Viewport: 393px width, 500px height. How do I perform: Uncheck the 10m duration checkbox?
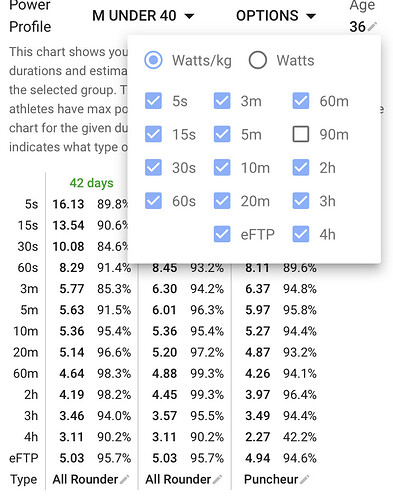[x=222, y=168]
